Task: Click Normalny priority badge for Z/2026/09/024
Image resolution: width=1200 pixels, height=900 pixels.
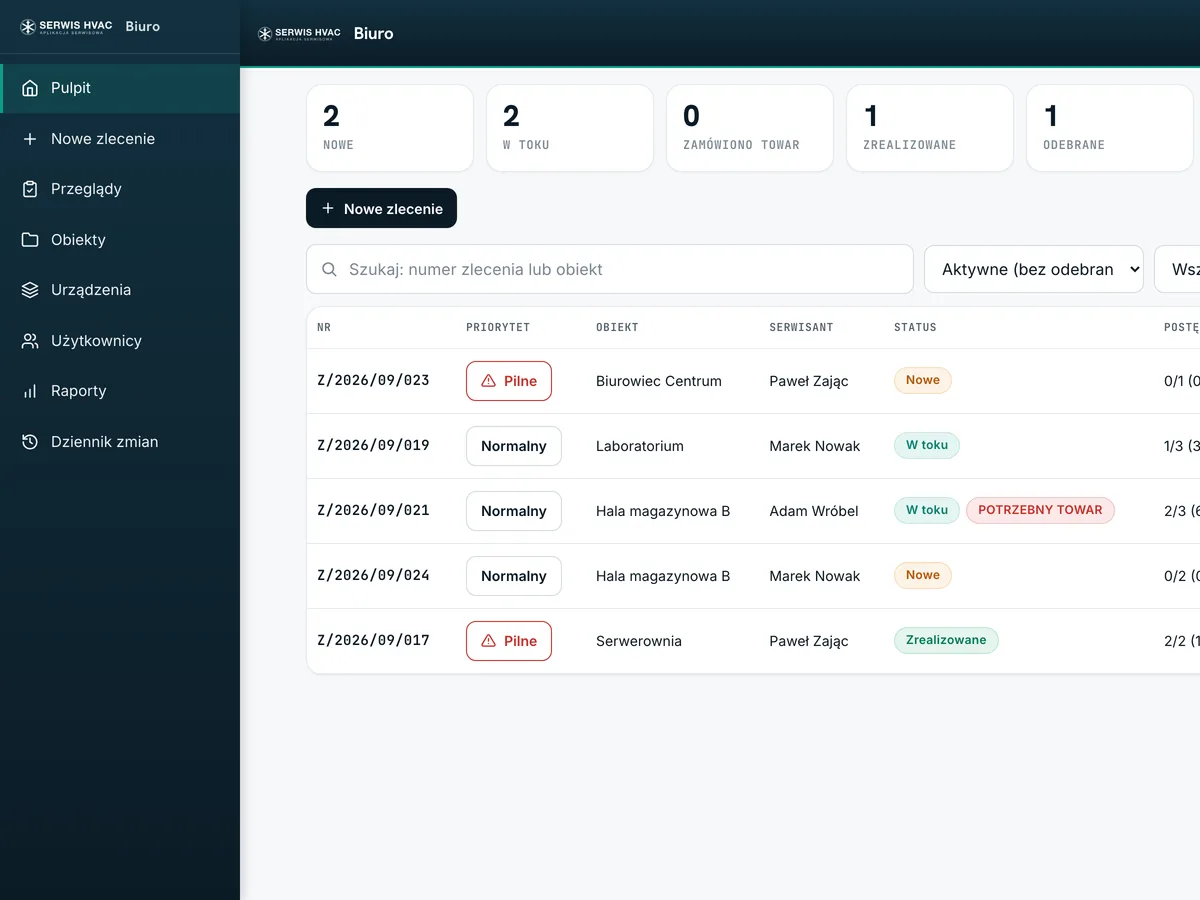Action: coord(514,576)
